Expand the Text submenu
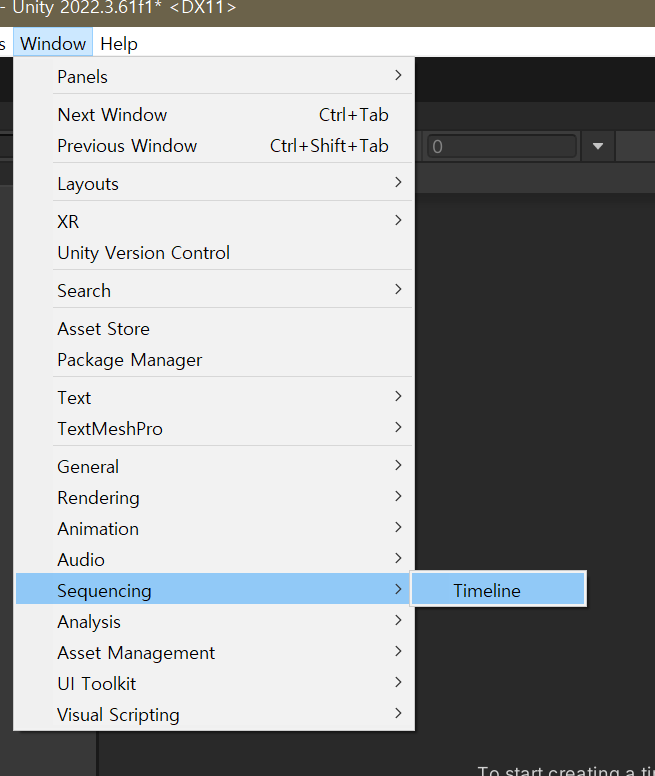 click(214, 397)
